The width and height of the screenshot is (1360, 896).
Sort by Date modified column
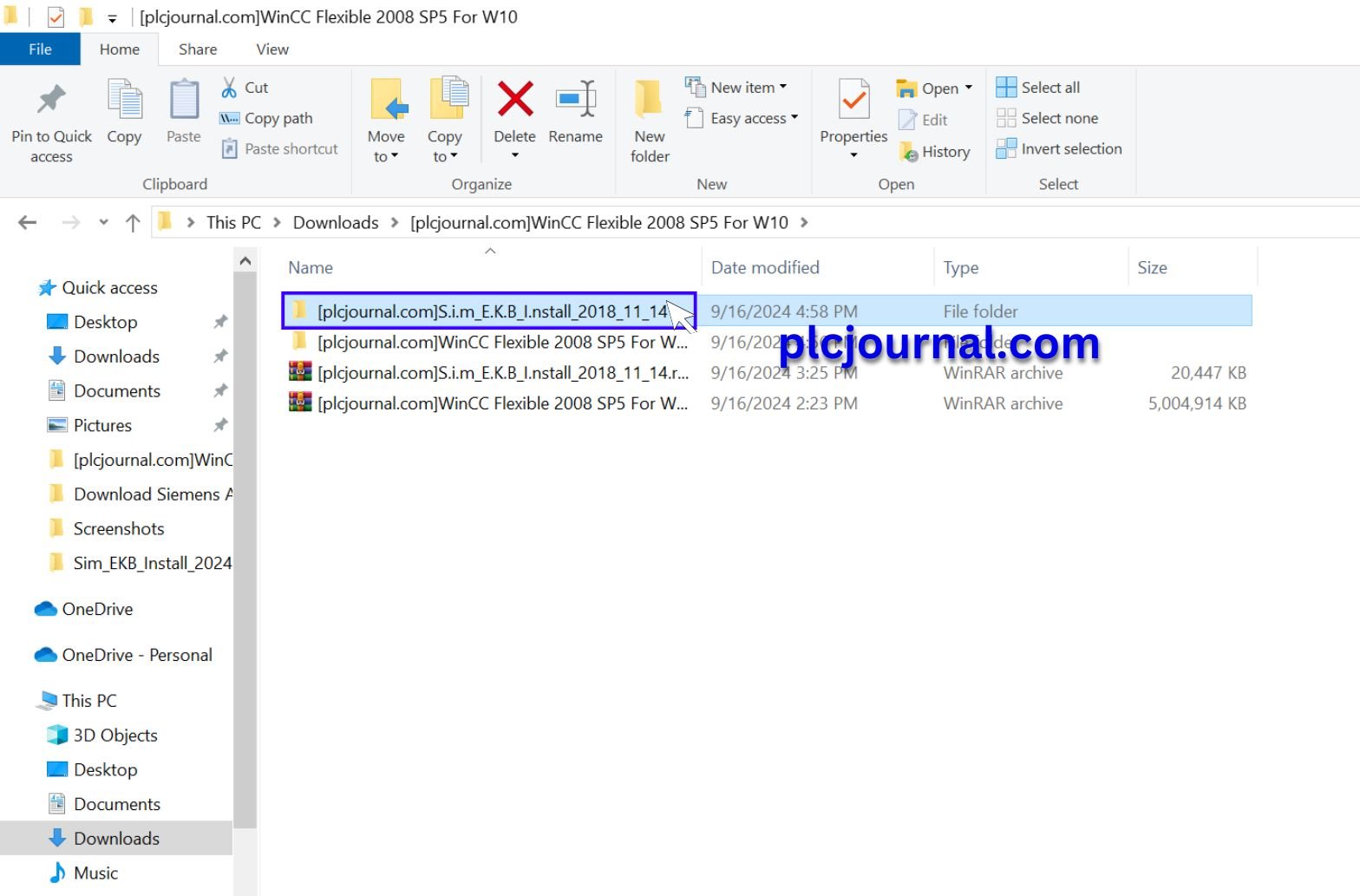765,268
